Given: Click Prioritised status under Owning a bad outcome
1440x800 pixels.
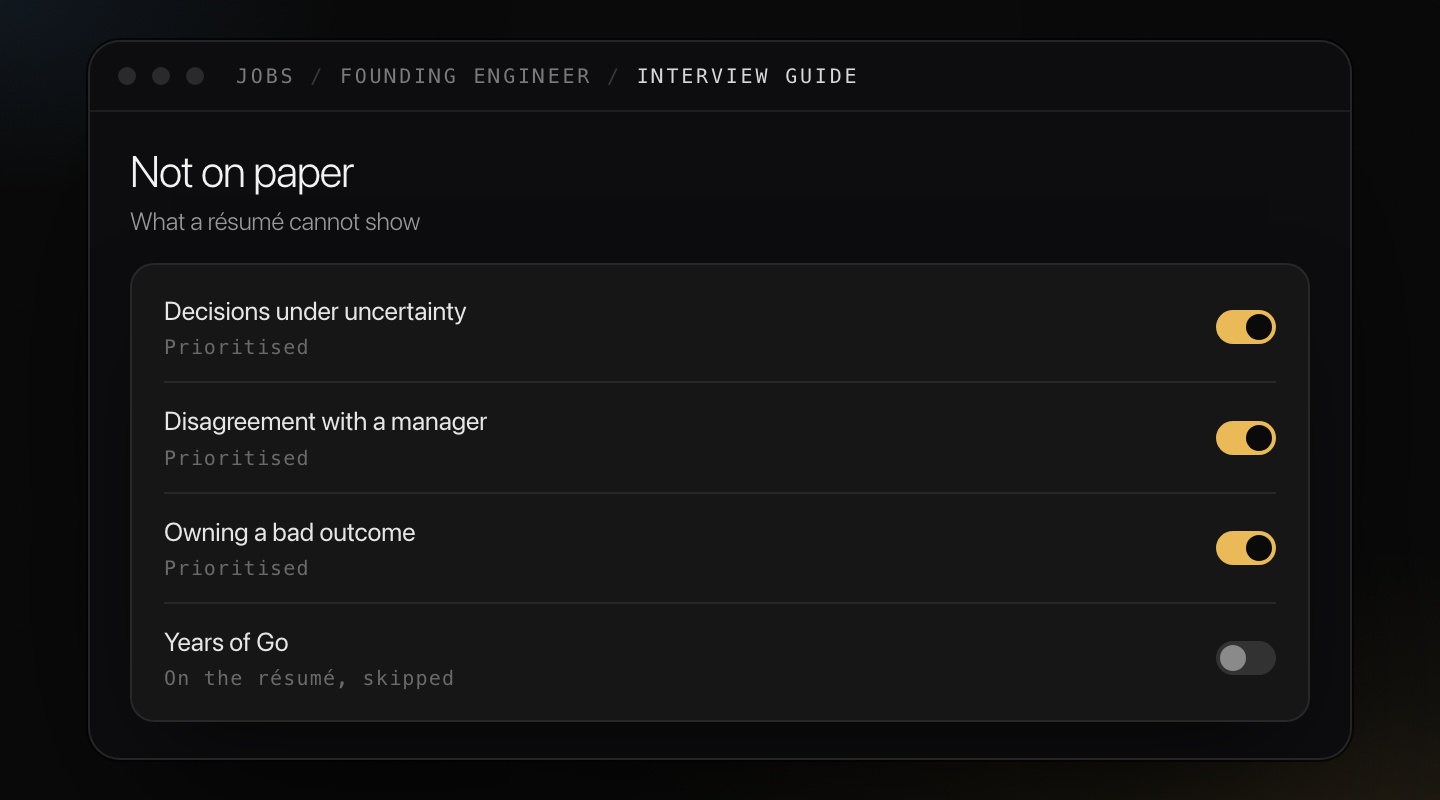Looking at the screenshot, I should pyautogui.click(x=236, y=568).
